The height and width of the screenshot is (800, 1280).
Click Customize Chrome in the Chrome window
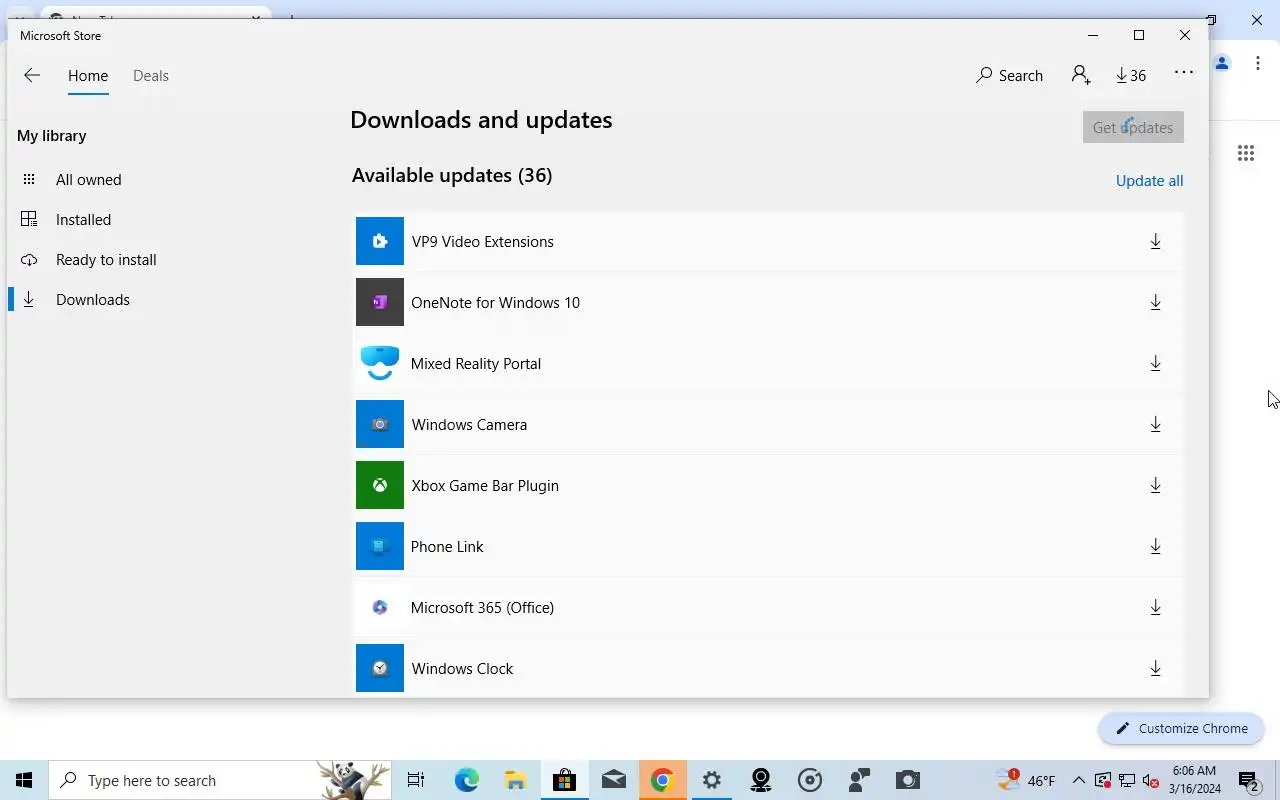click(x=1181, y=728)
